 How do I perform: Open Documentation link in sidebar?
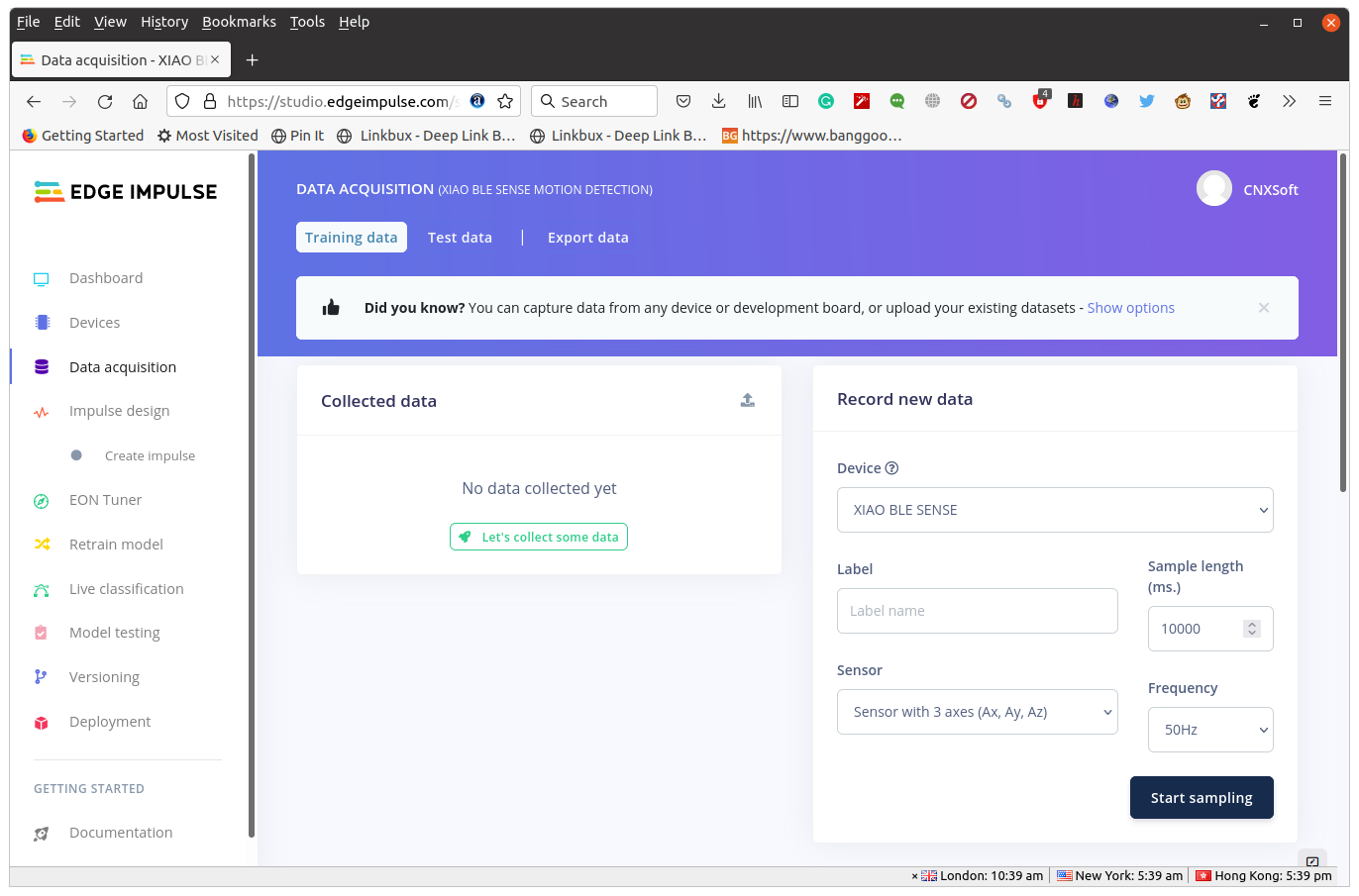coord(121,833)
